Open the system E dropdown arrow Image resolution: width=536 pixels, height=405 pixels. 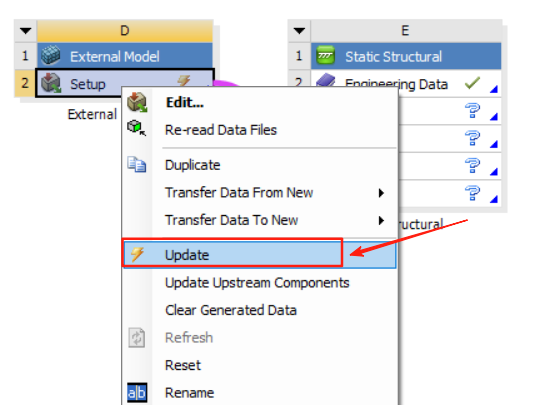pyautogui.click(x=299, y=31)
